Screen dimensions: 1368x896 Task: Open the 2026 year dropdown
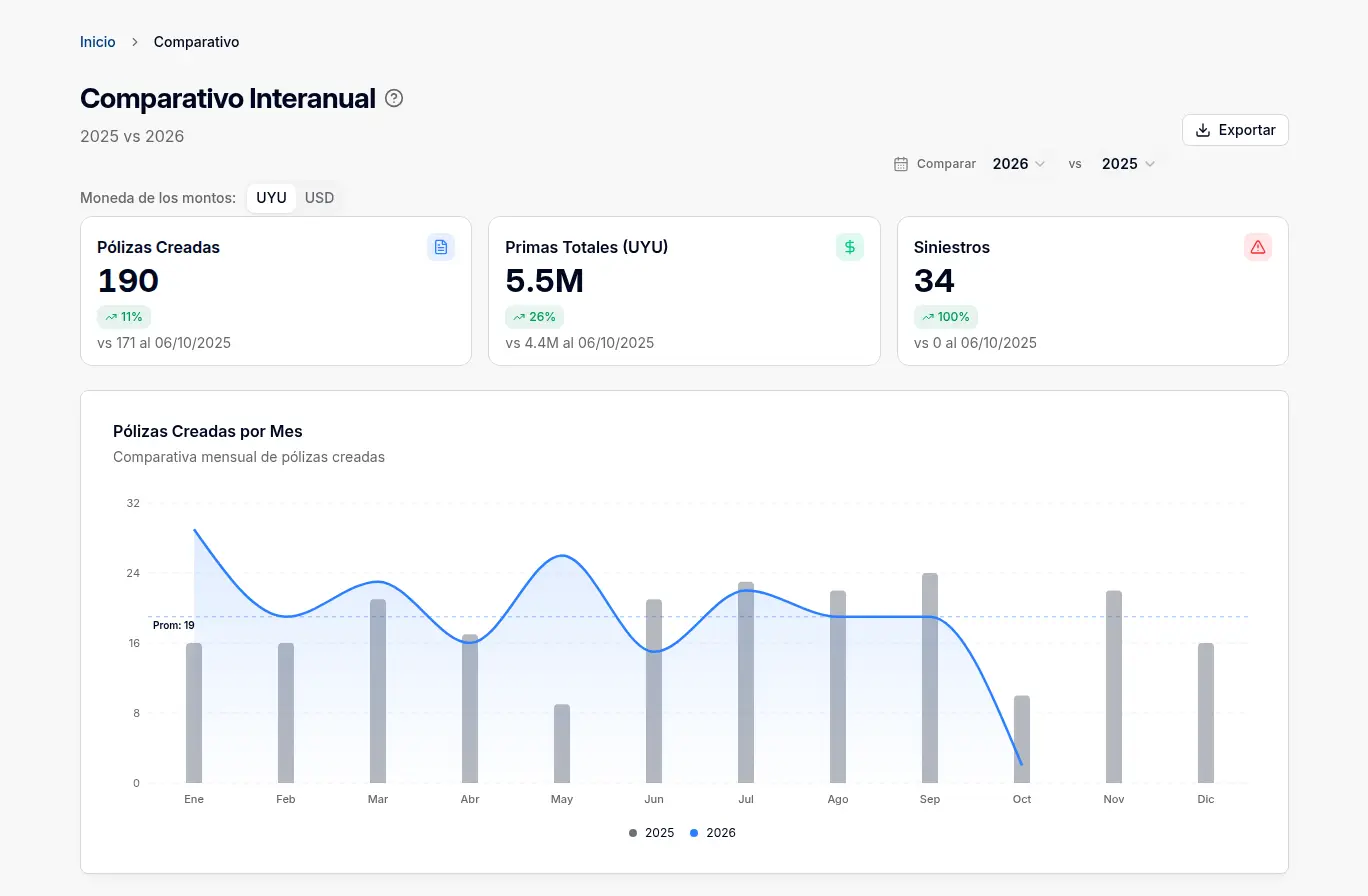[1019, 164]
